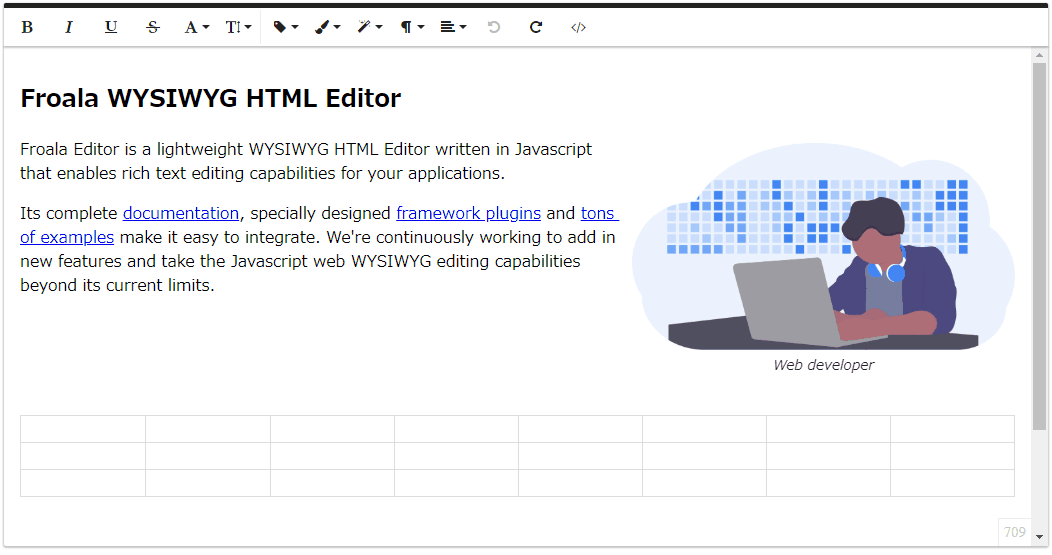This screenshot has height=555, width=1052.
Task: Click the scrollbar down arrow
Action: 1039,536
